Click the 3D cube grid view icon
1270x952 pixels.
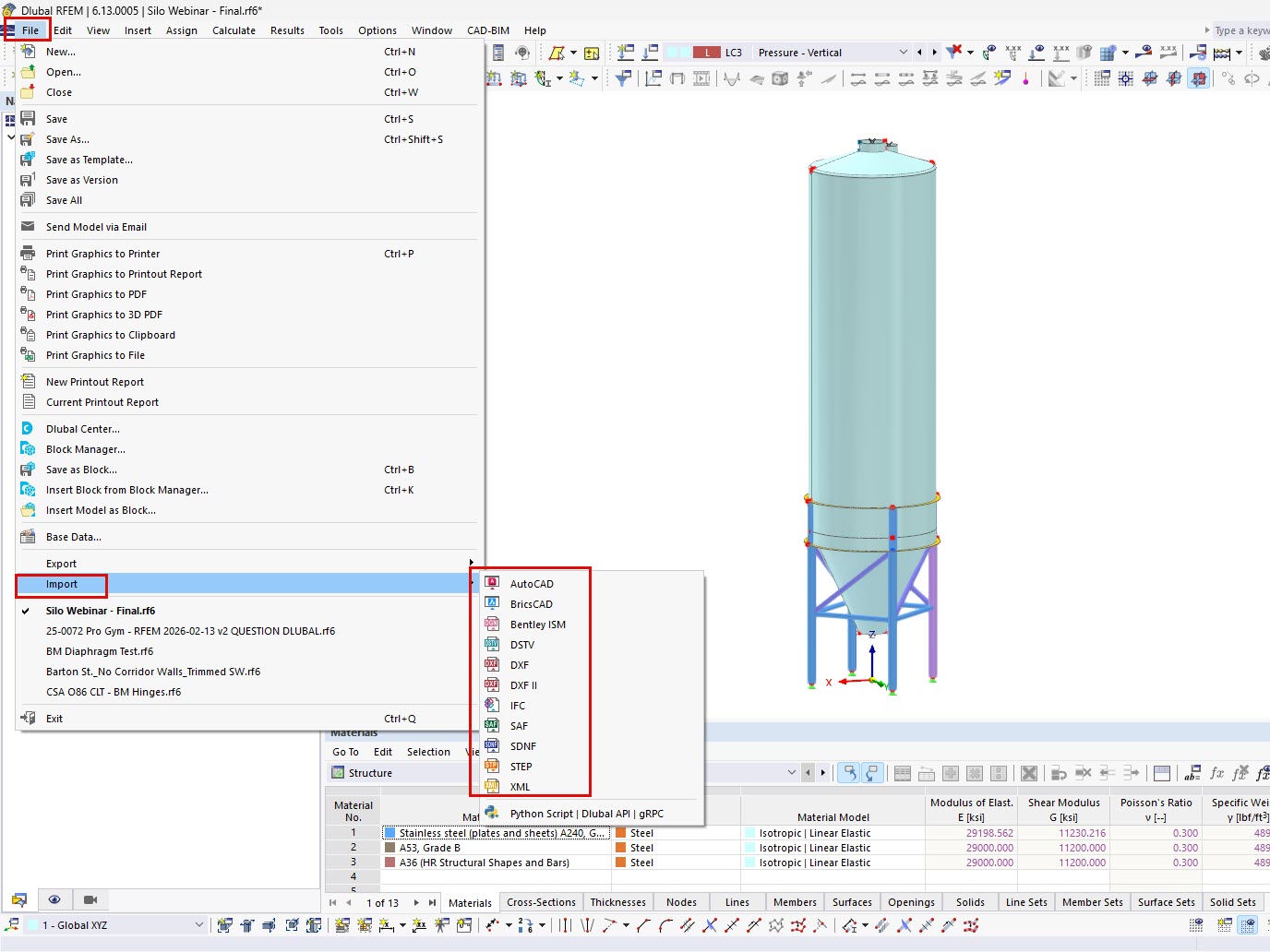1108,53
